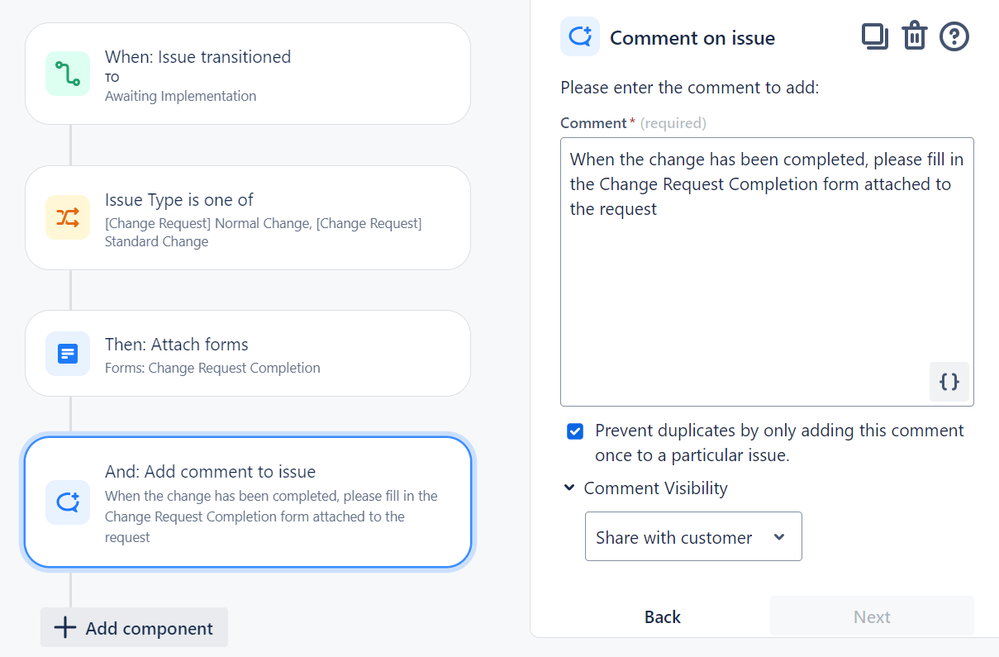Click the blue Attach forms action icon
This screenshot has width=999, height=657.
click(x=65, y=353)
